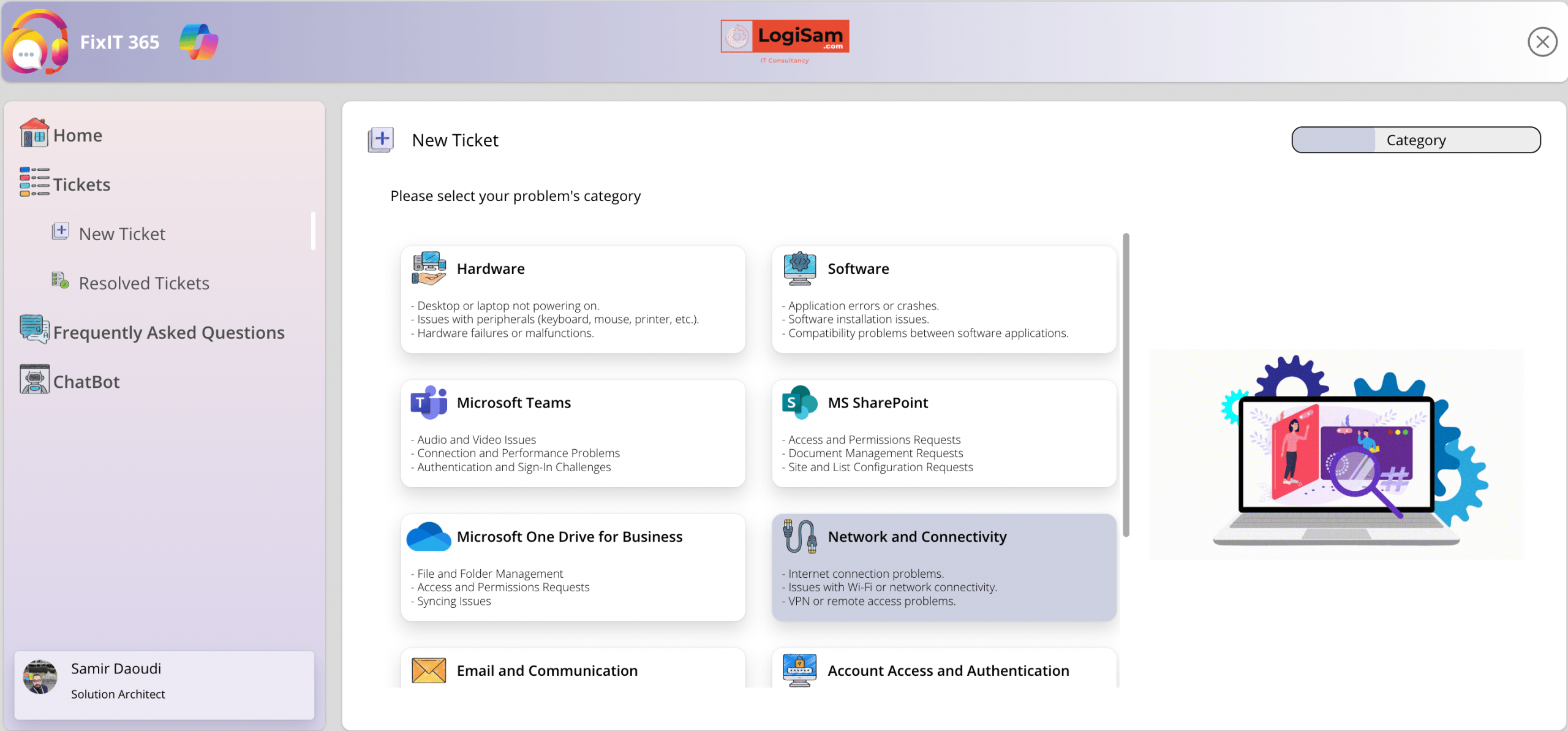The width and height of the screenshot is (1568, 731).
Task: Click the Tickets list icon
Action: pyautogui.click(x=34, y=182)
